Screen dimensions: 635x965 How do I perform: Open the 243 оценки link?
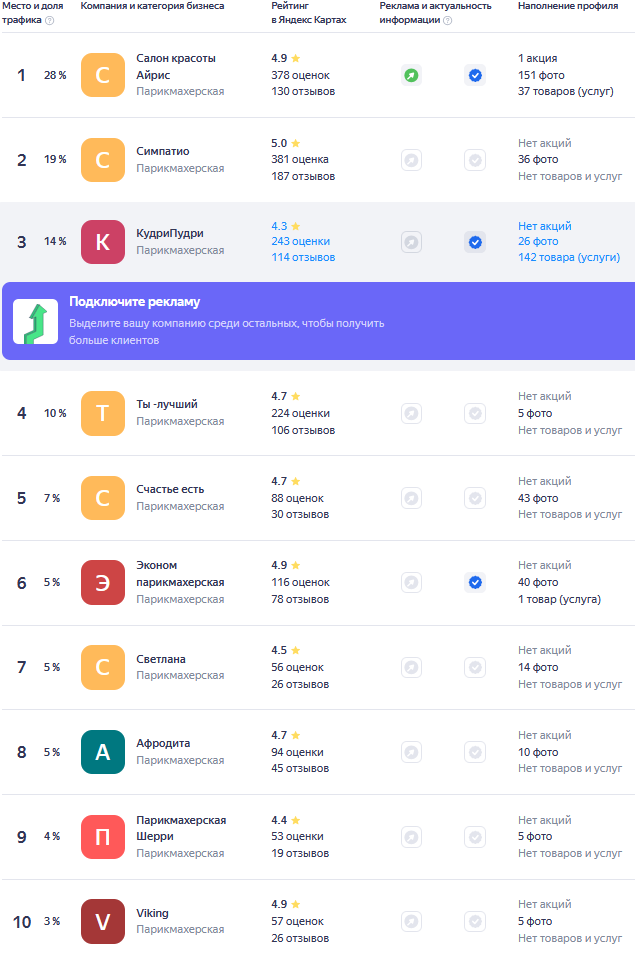click(x=300, y=241)
